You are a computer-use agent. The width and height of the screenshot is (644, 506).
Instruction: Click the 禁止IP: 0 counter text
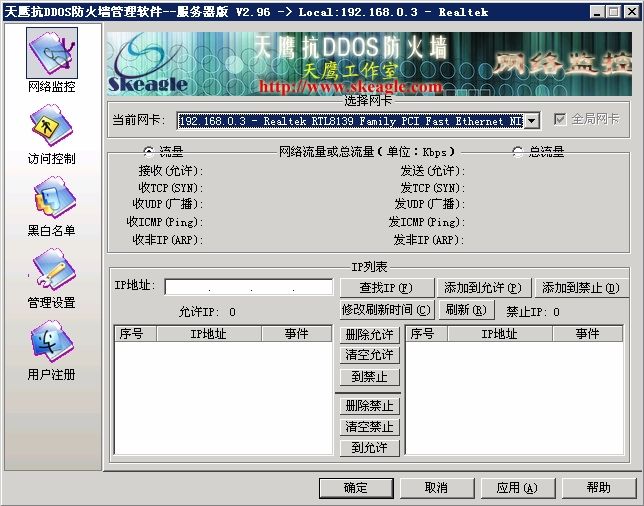tap(533, 312)
